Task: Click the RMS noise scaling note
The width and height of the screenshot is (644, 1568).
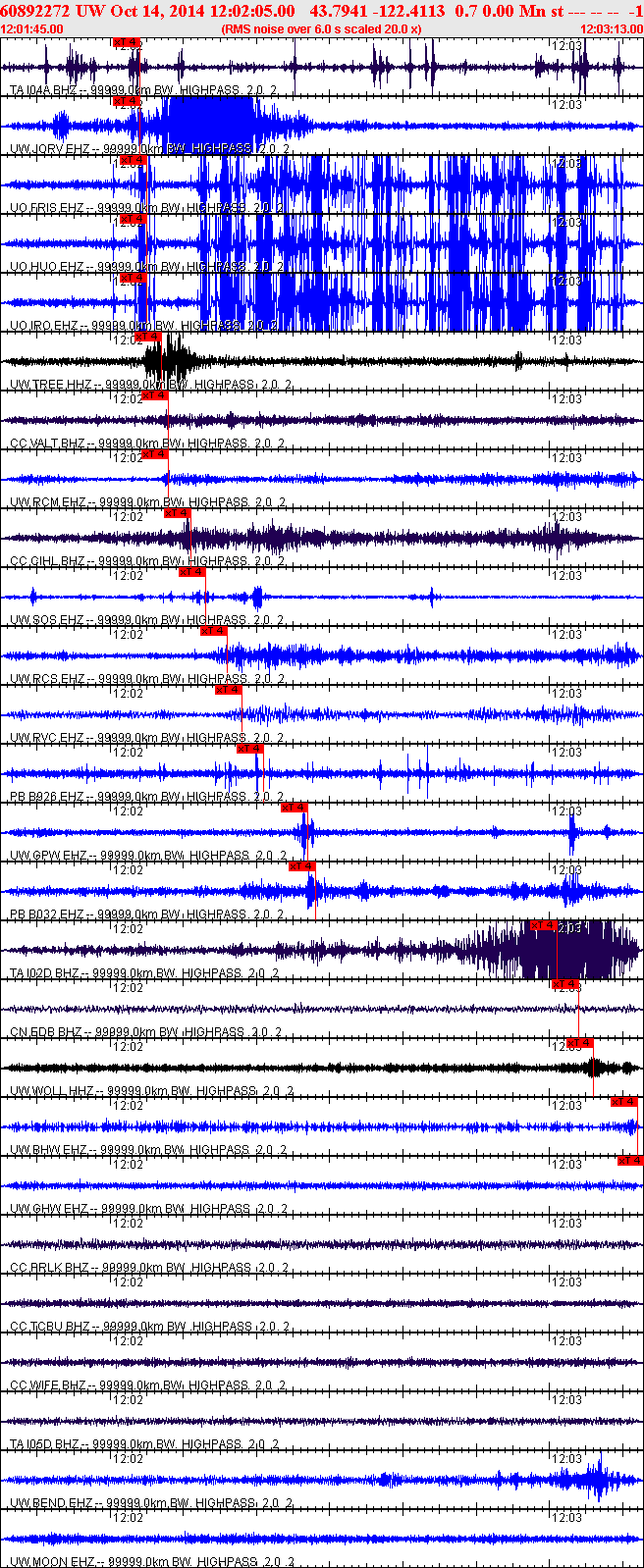Action: coord(321,28)
